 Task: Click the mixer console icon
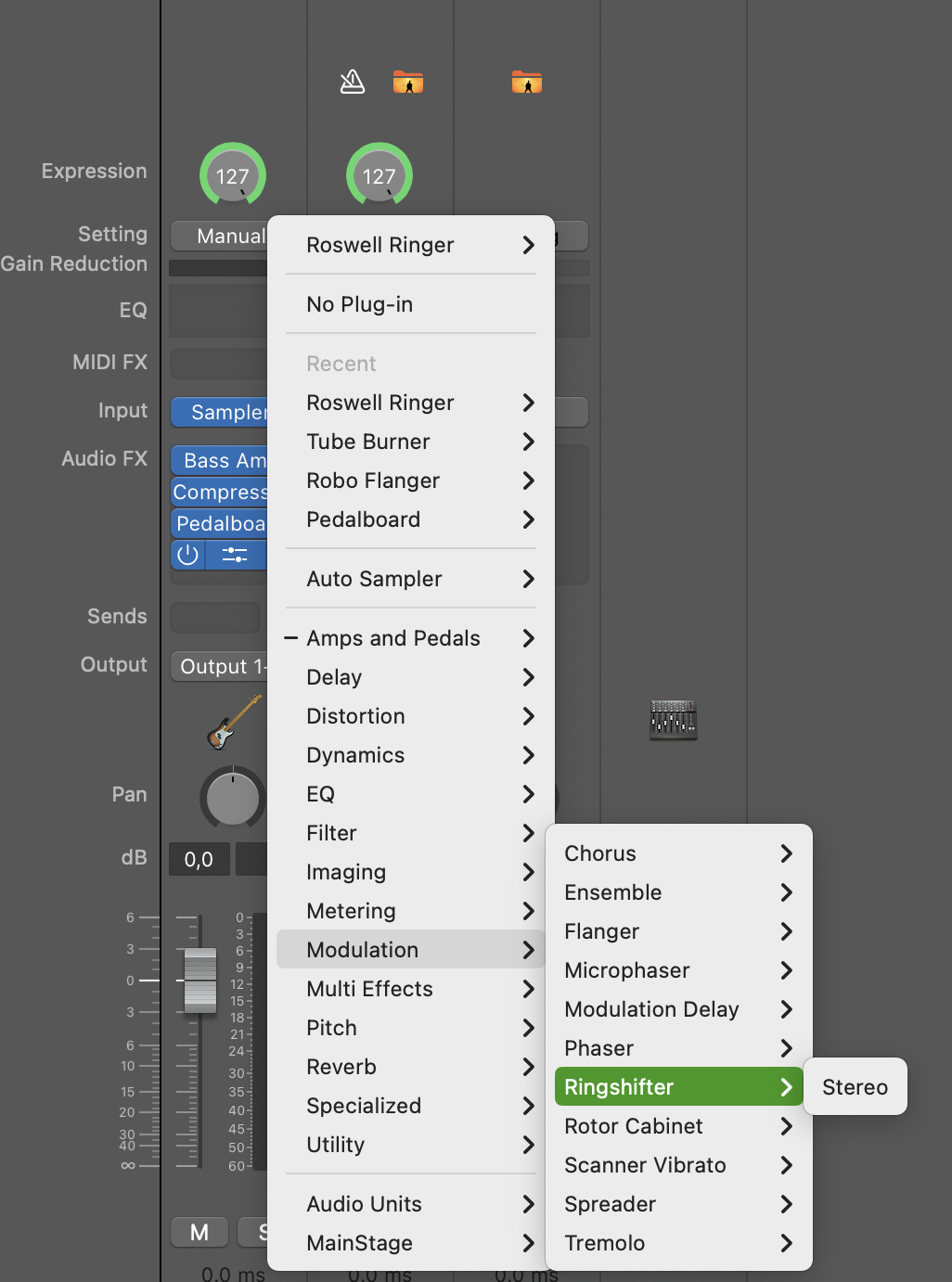674,720
